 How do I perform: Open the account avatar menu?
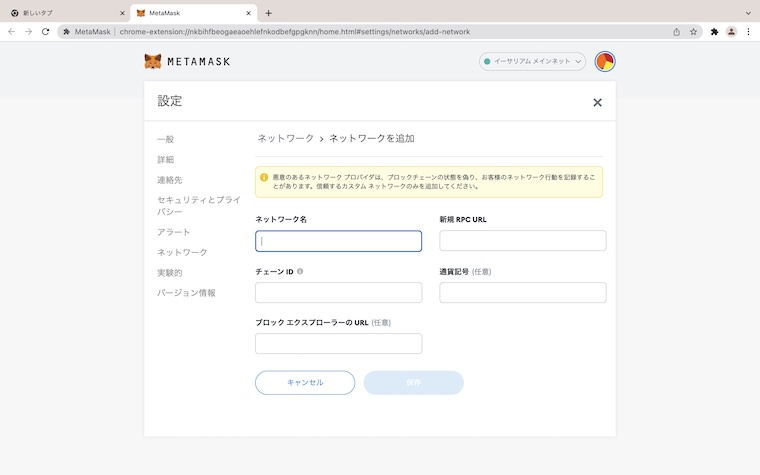click(x=605, y=61)
